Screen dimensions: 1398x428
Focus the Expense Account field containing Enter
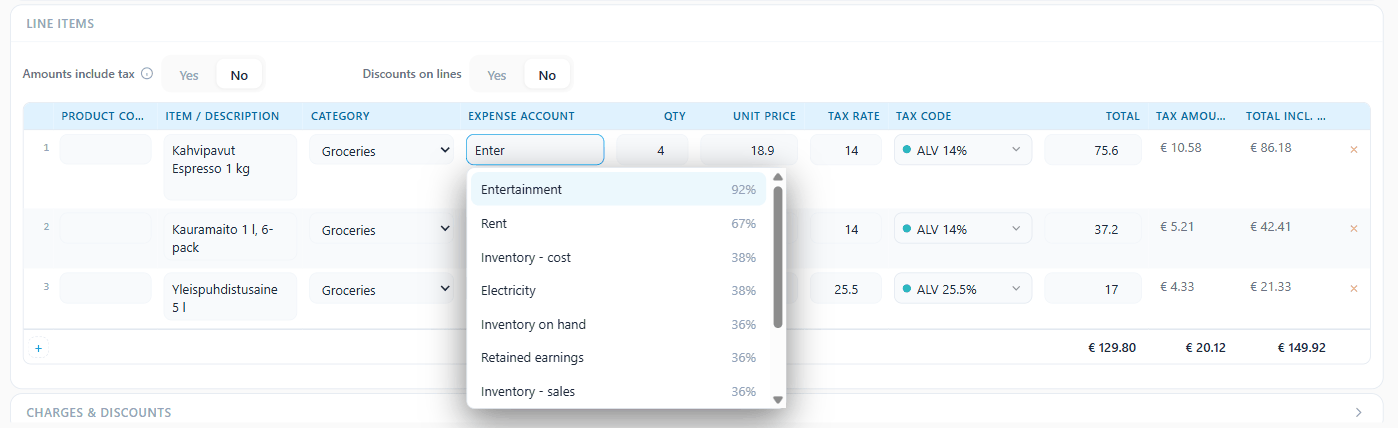point(535,150)
